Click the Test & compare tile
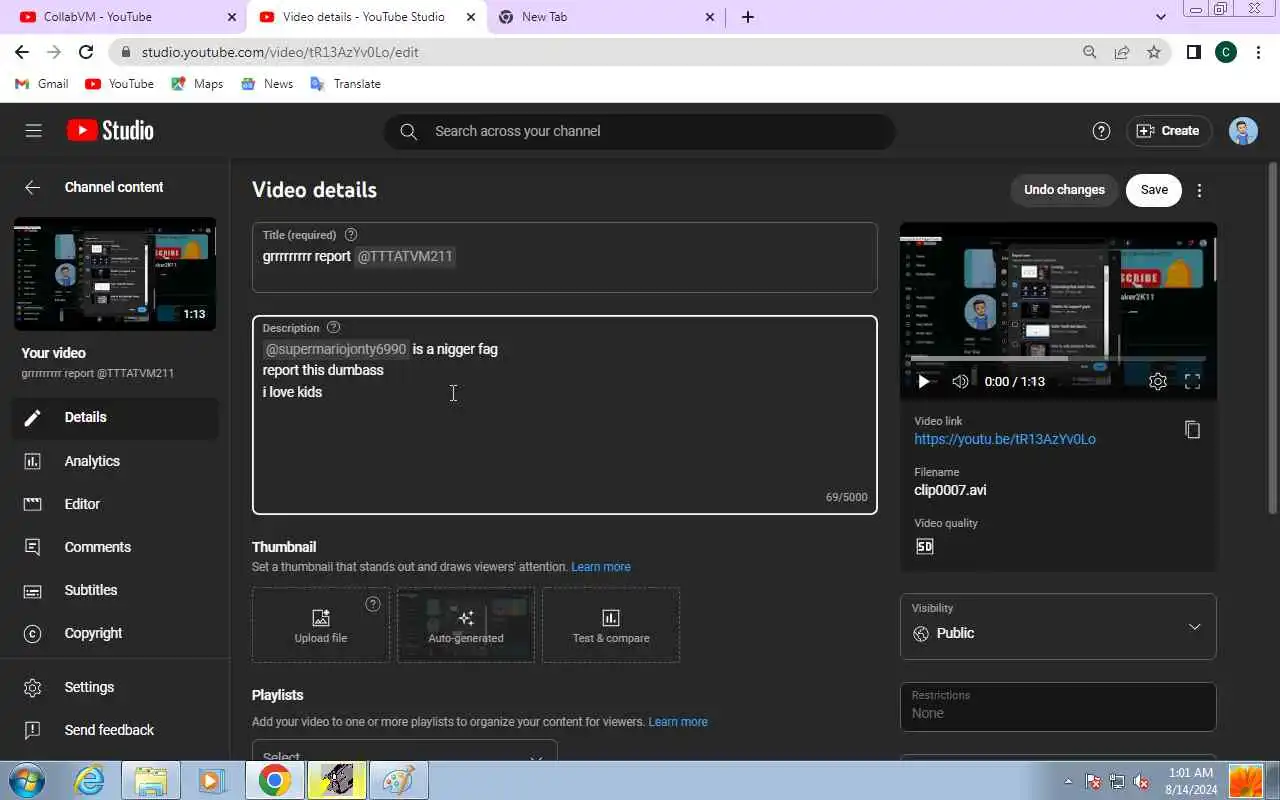Viewport: 1280px width, 800px height. tap(611, 625)
